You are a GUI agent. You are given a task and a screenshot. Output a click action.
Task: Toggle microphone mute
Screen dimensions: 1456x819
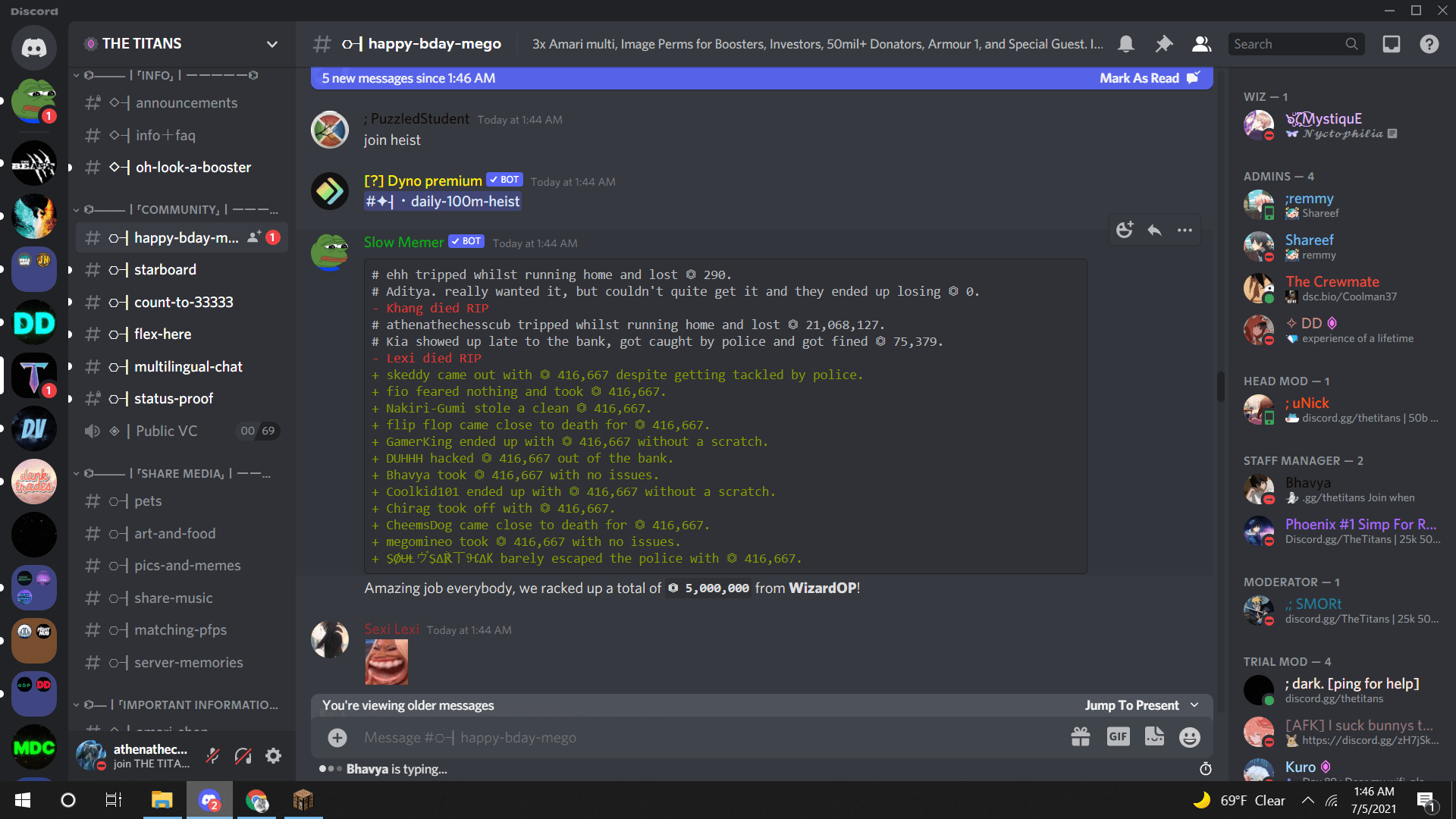tap(213, 755)
